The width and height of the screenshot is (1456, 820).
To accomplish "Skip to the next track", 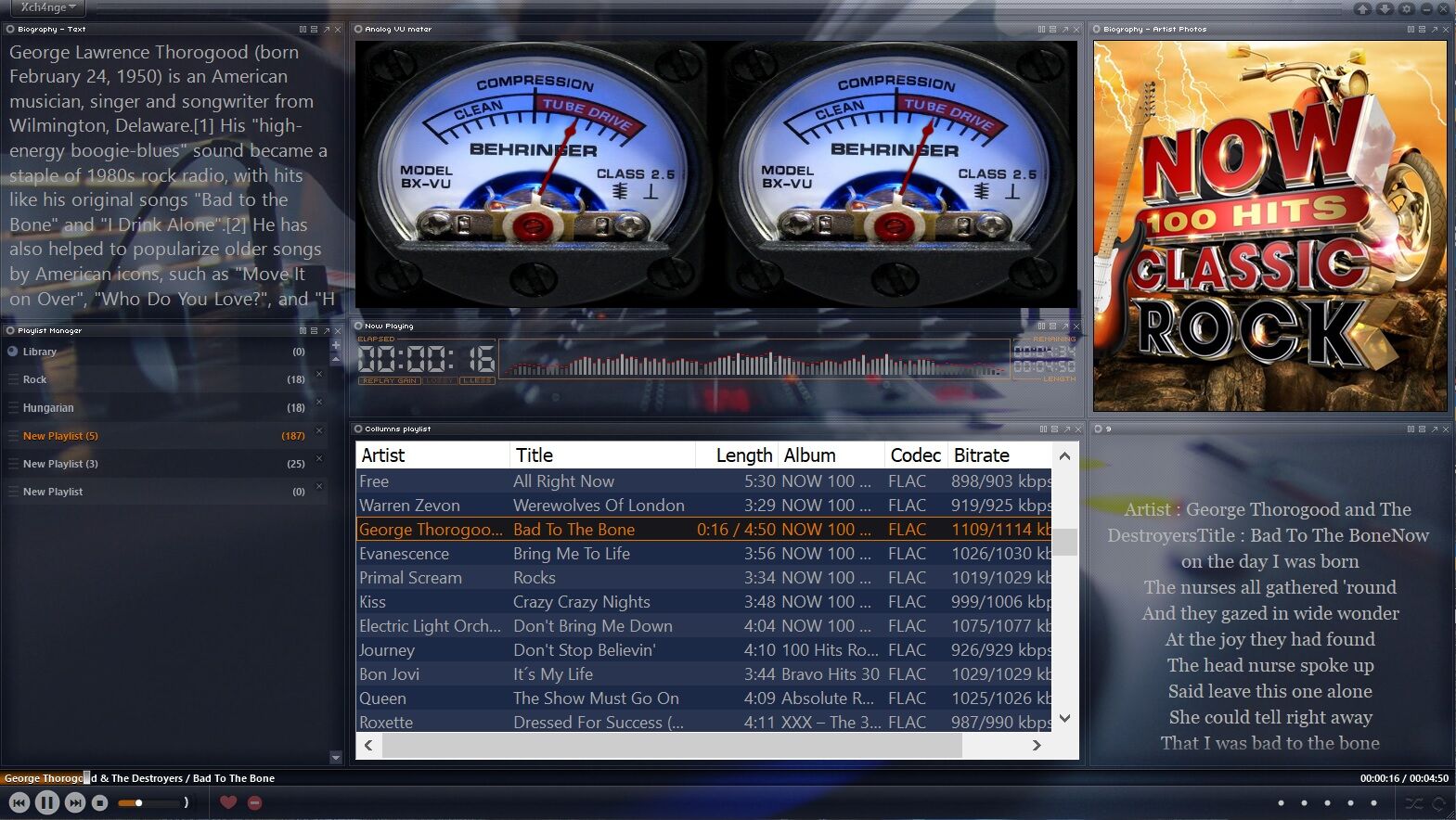I will click(75, 803).
